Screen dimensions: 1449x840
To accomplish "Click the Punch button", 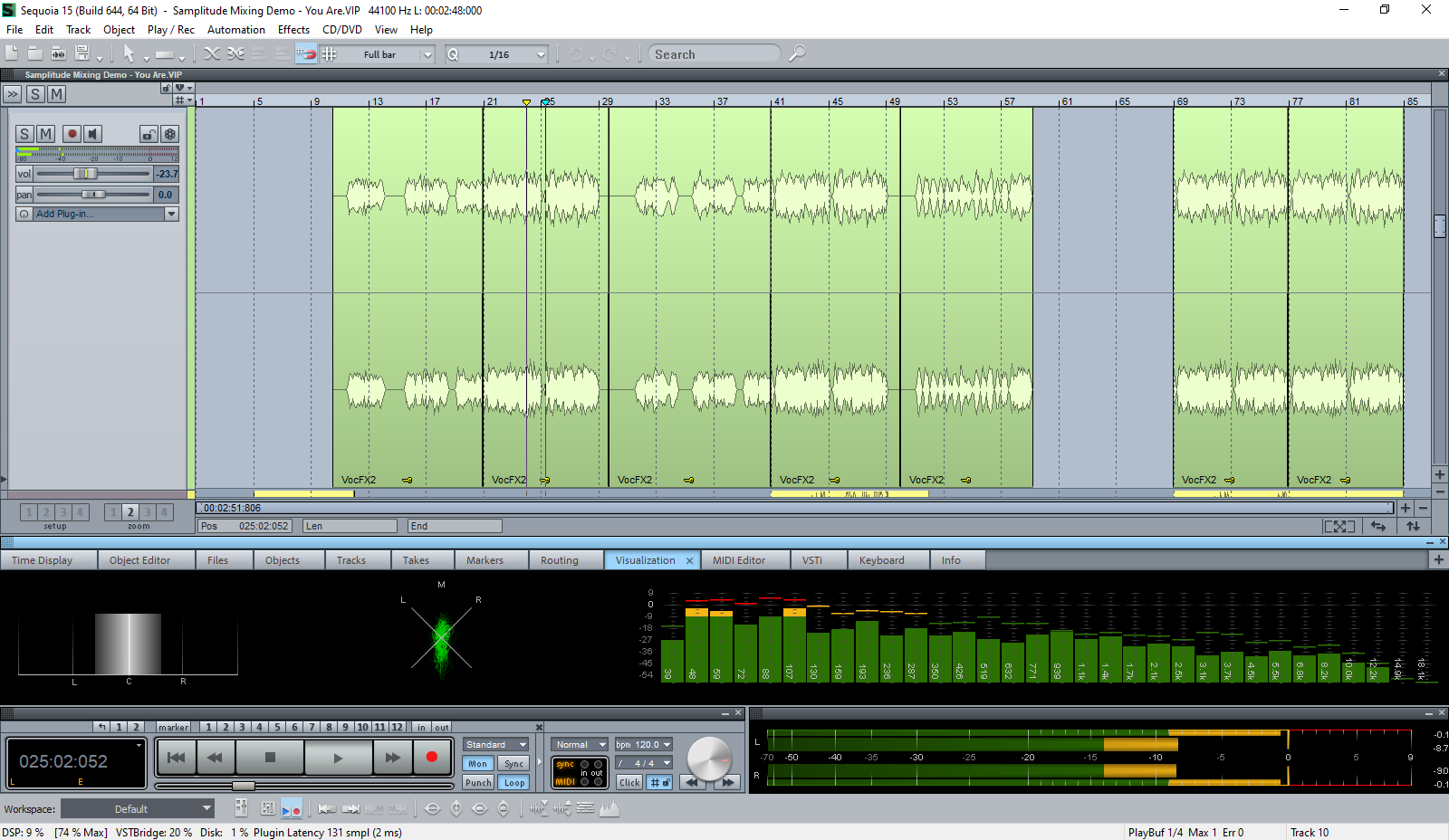I will coord(478,783).
